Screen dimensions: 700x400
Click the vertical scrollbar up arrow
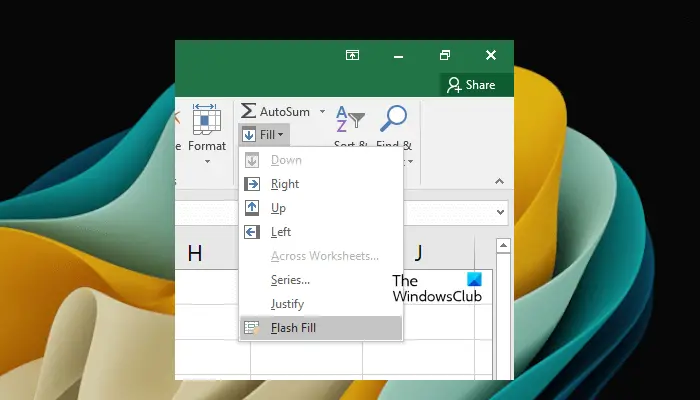[503, 246]
